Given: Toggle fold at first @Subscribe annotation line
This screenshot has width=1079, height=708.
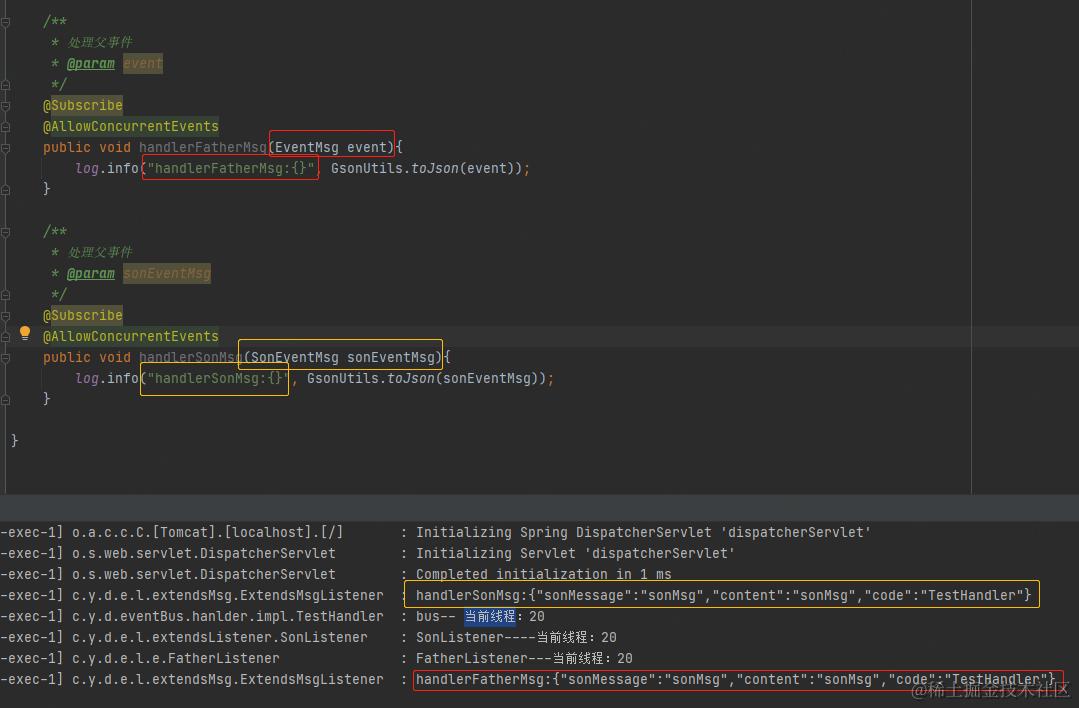Looking at the screenshot, I should 6,106.
